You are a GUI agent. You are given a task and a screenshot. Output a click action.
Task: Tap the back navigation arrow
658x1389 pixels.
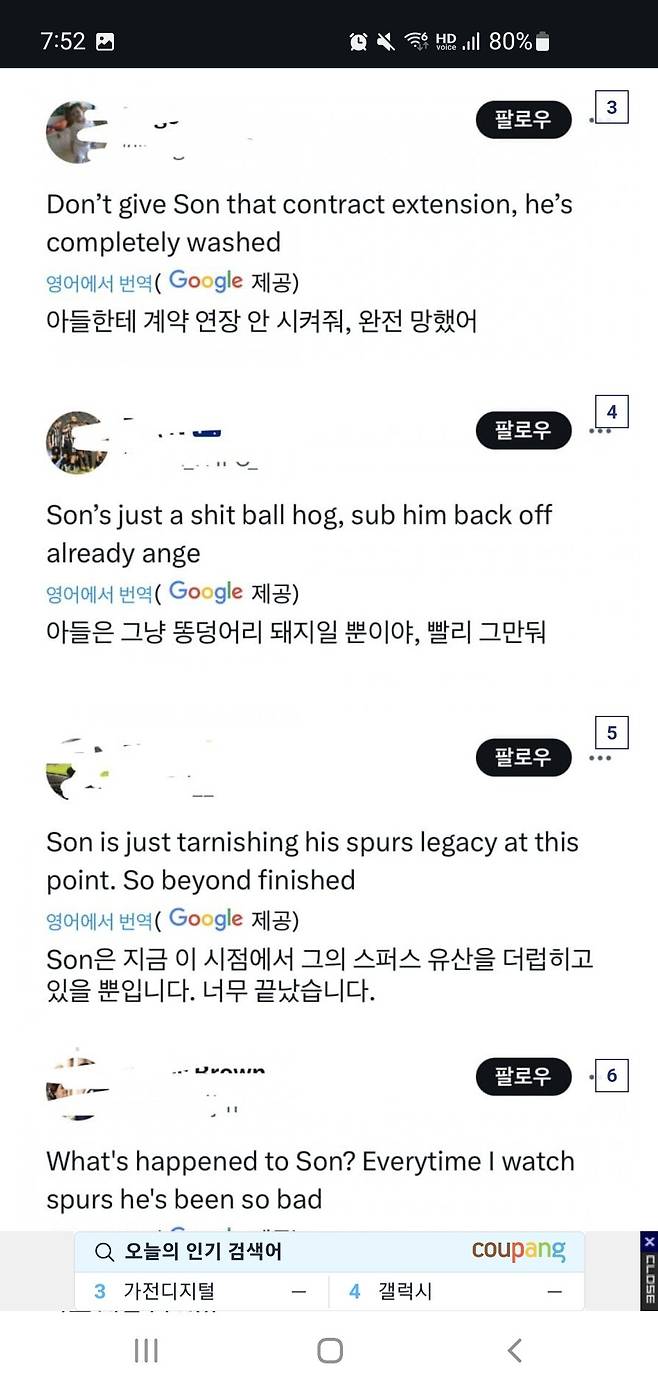coord(513,1351)
